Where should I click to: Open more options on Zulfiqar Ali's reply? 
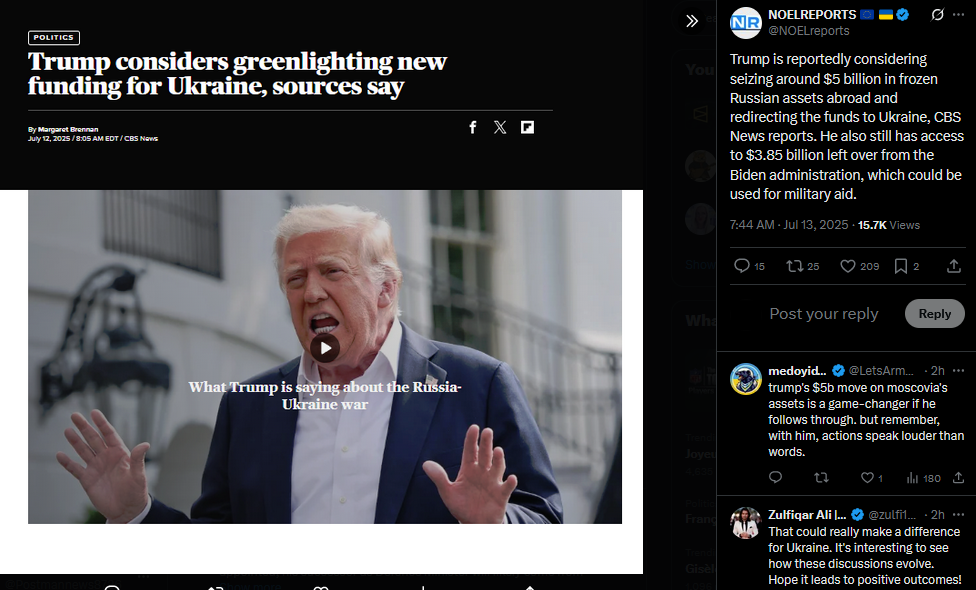[958, 515]
